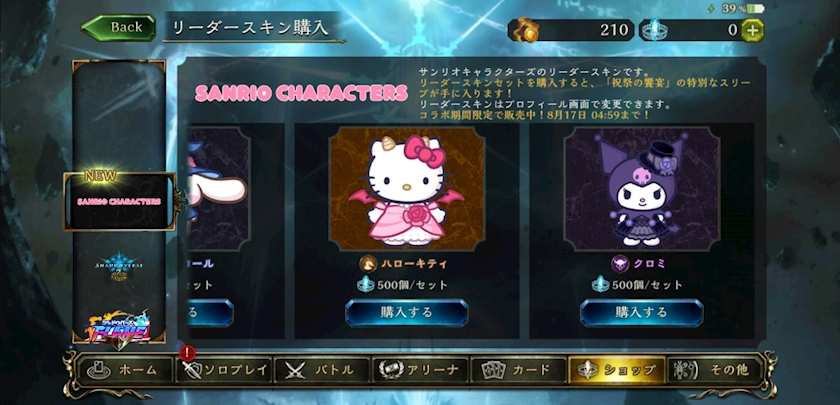Click the blue crystal currency icon

click(650, 31)
